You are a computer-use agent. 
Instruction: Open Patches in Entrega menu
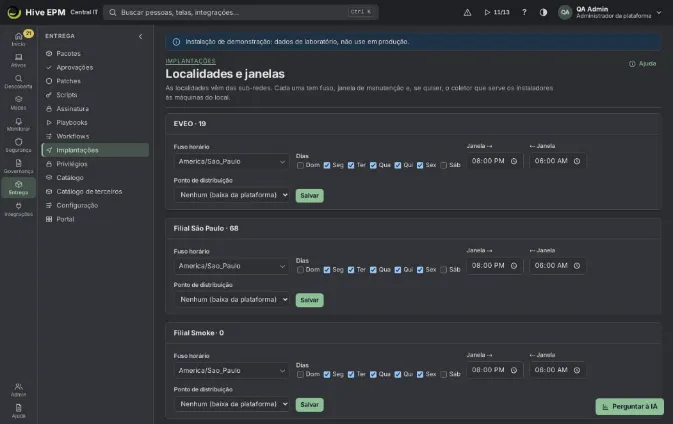(x=95, y=81)
